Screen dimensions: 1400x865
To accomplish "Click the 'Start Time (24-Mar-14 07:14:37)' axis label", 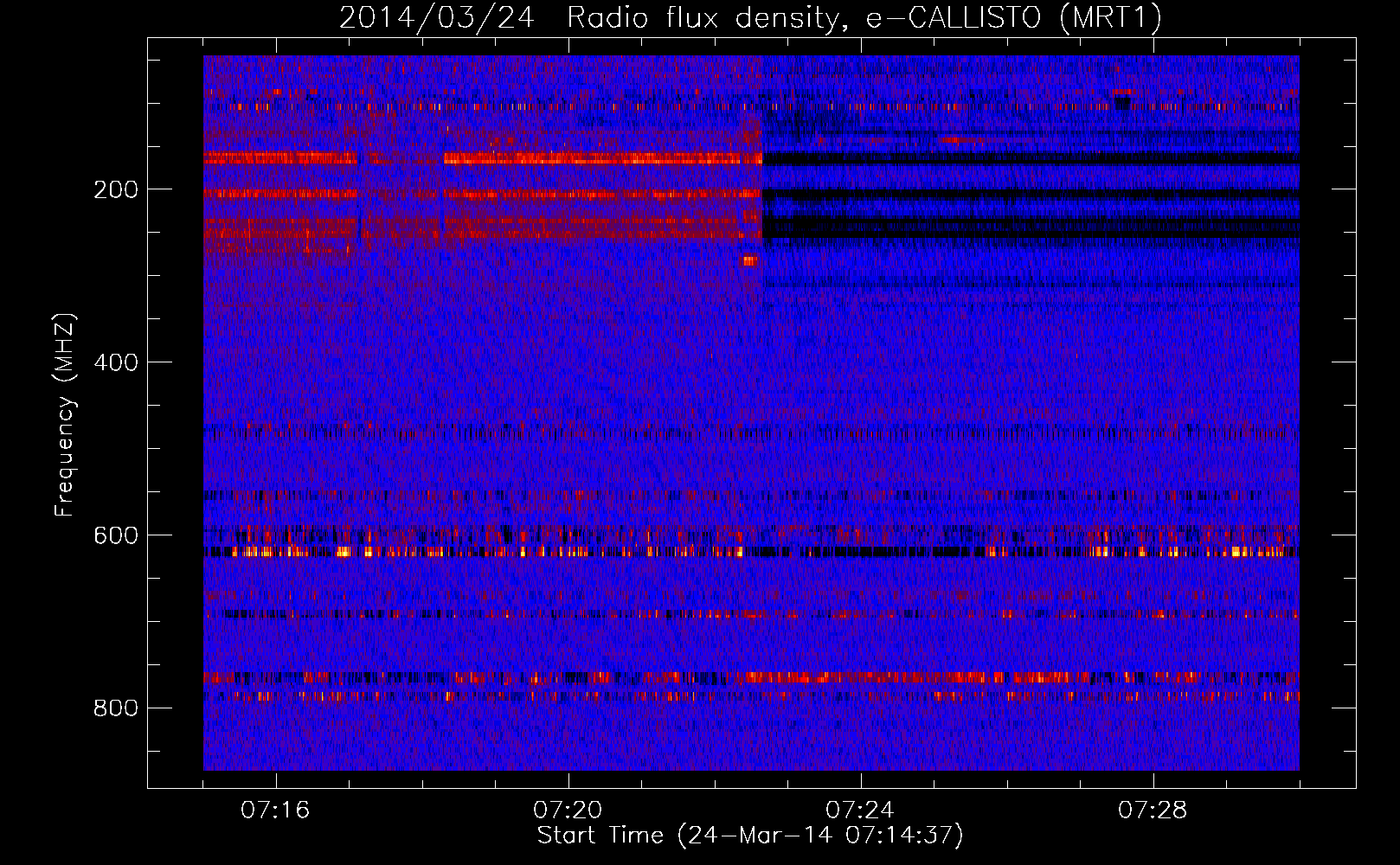I will click(750, 835).
